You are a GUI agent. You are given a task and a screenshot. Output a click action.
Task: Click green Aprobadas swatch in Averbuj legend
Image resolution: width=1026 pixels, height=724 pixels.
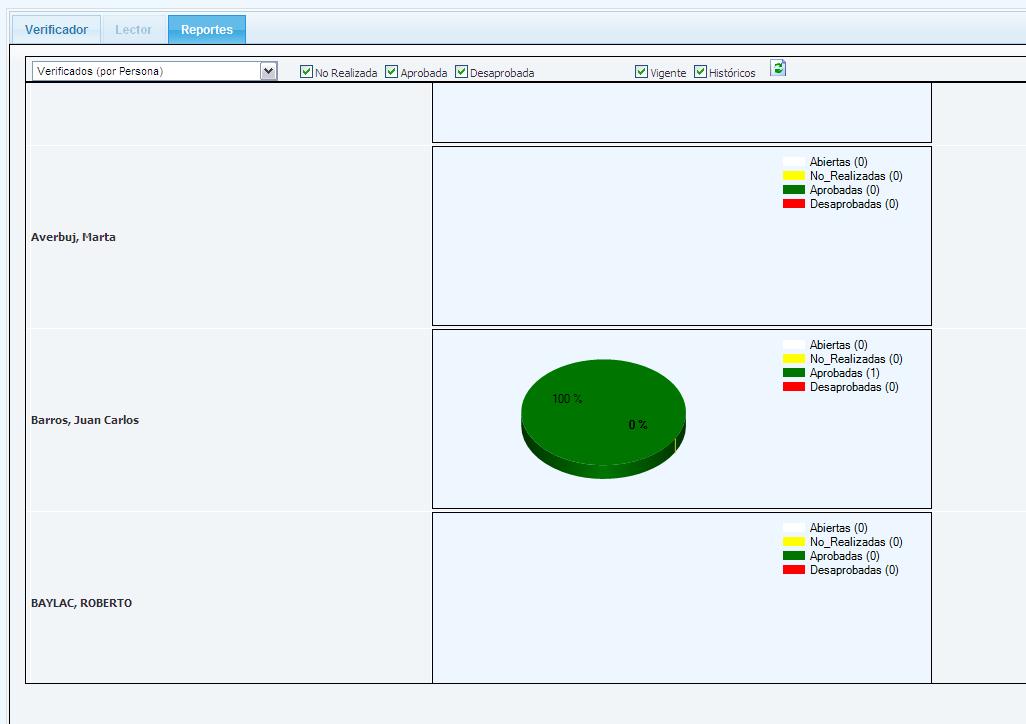coord(794,190)
